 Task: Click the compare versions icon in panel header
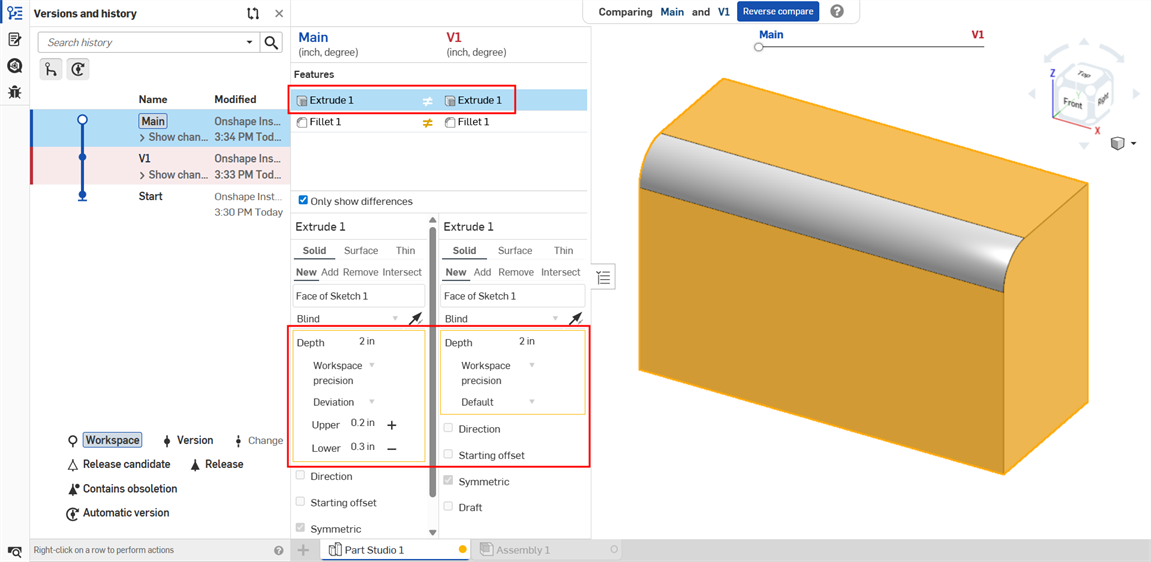point(253,14)
